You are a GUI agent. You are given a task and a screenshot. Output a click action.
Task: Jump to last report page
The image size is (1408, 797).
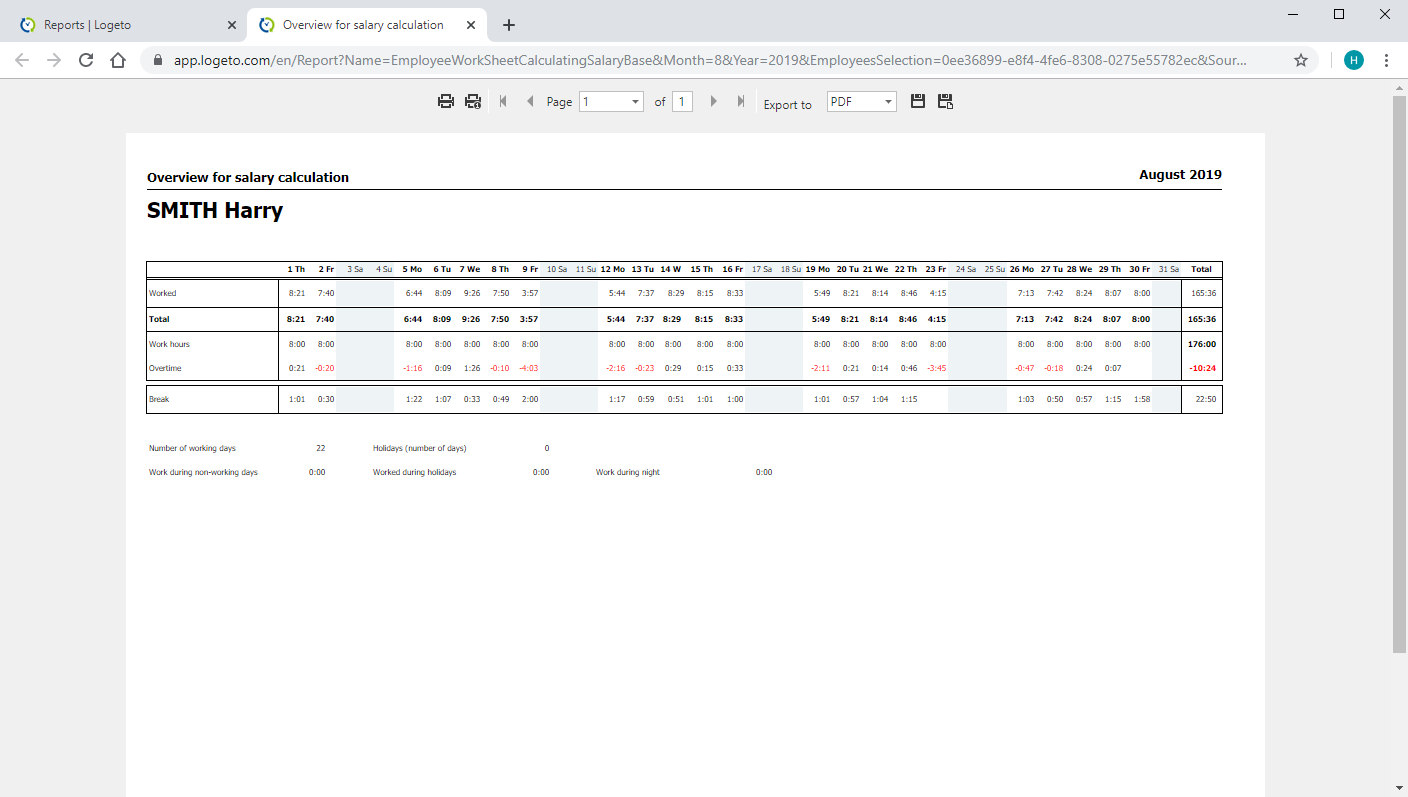click(x=741, y=101)
